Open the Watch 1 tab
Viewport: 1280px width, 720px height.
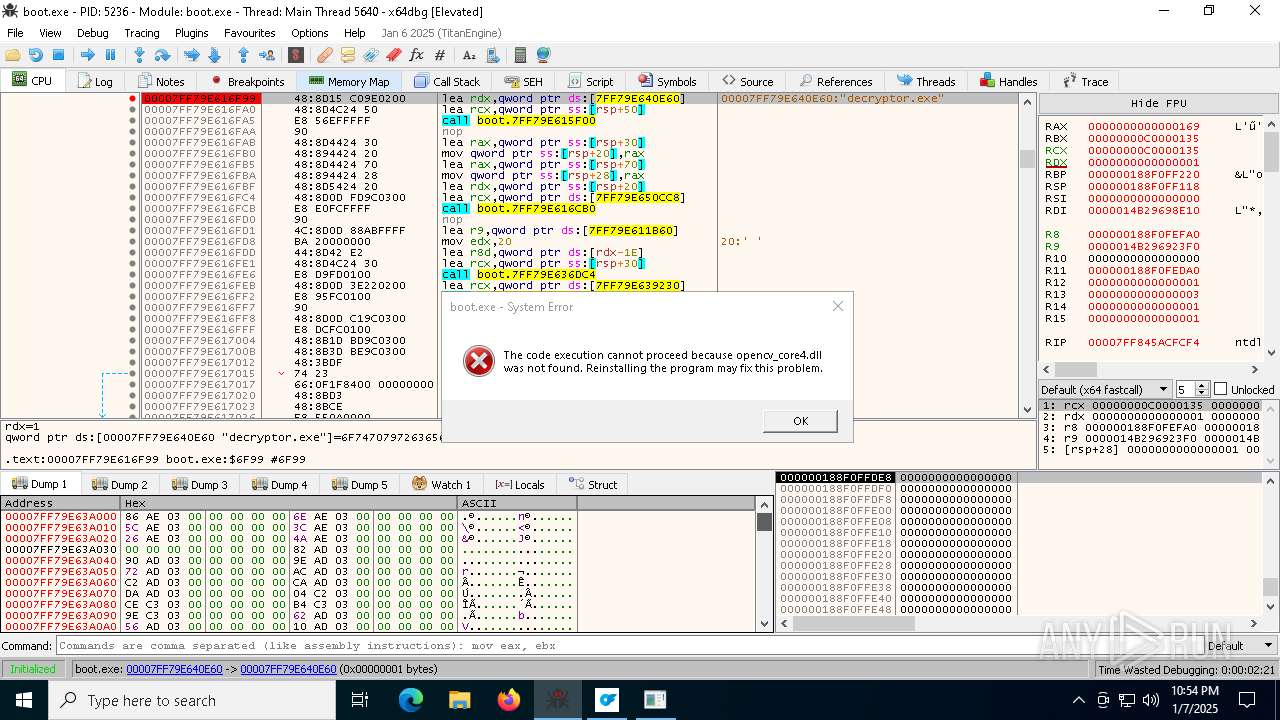(441, 484)
